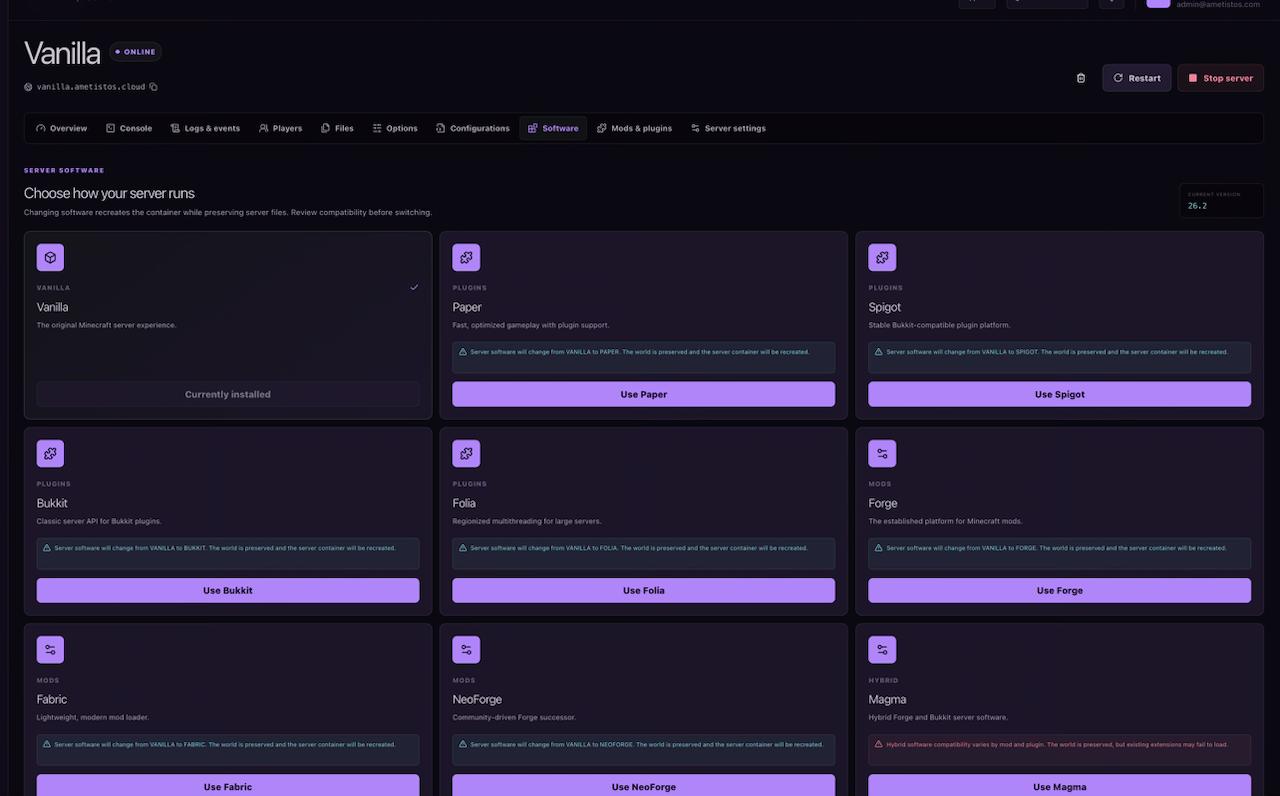The width and height of the screenshot is (1280, 796).
Task: Click the Use Magma button
Action: pos(1059,786)
